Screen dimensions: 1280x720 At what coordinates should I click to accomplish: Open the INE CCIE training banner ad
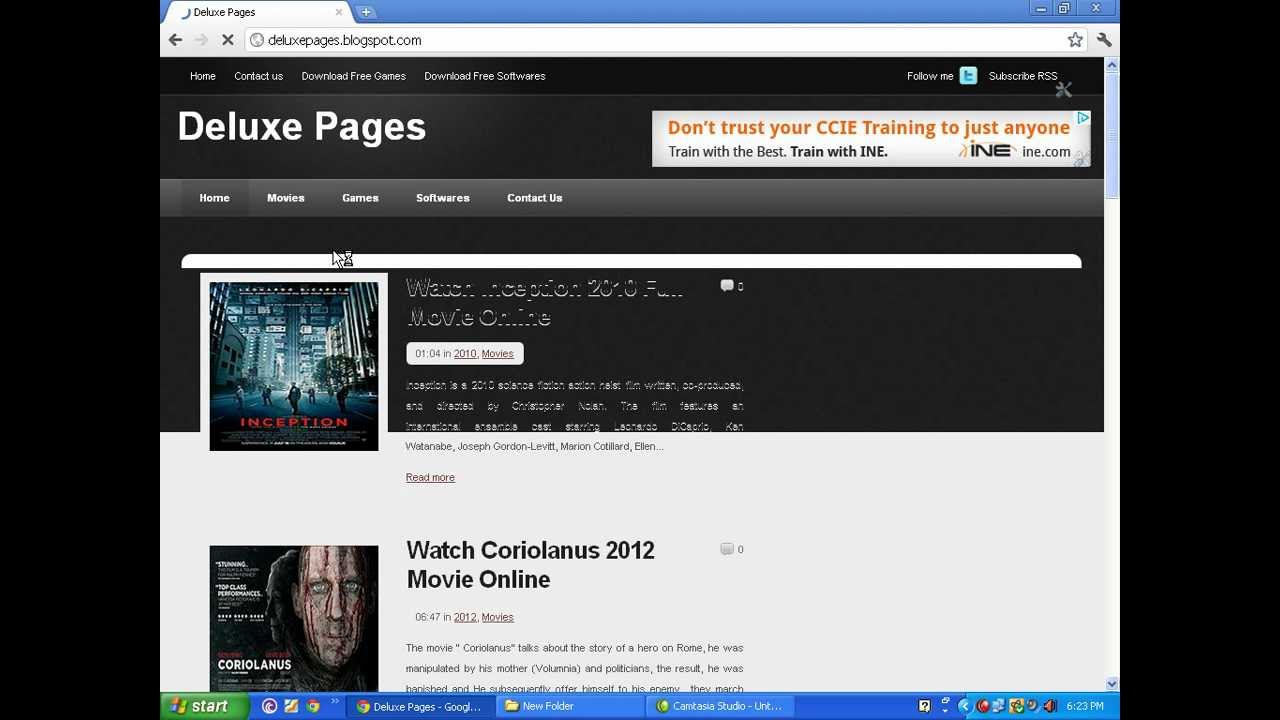pyautogui.click(x=871, y=139)
